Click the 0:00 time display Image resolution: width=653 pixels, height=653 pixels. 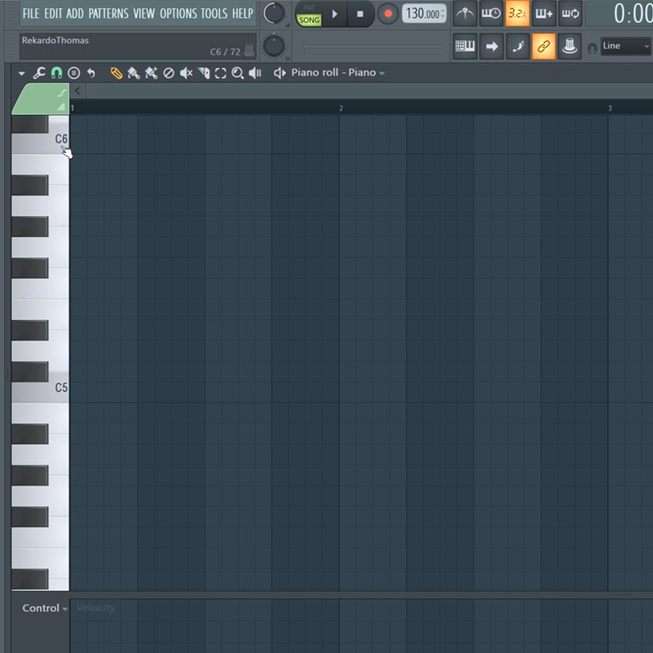[633, 14]
